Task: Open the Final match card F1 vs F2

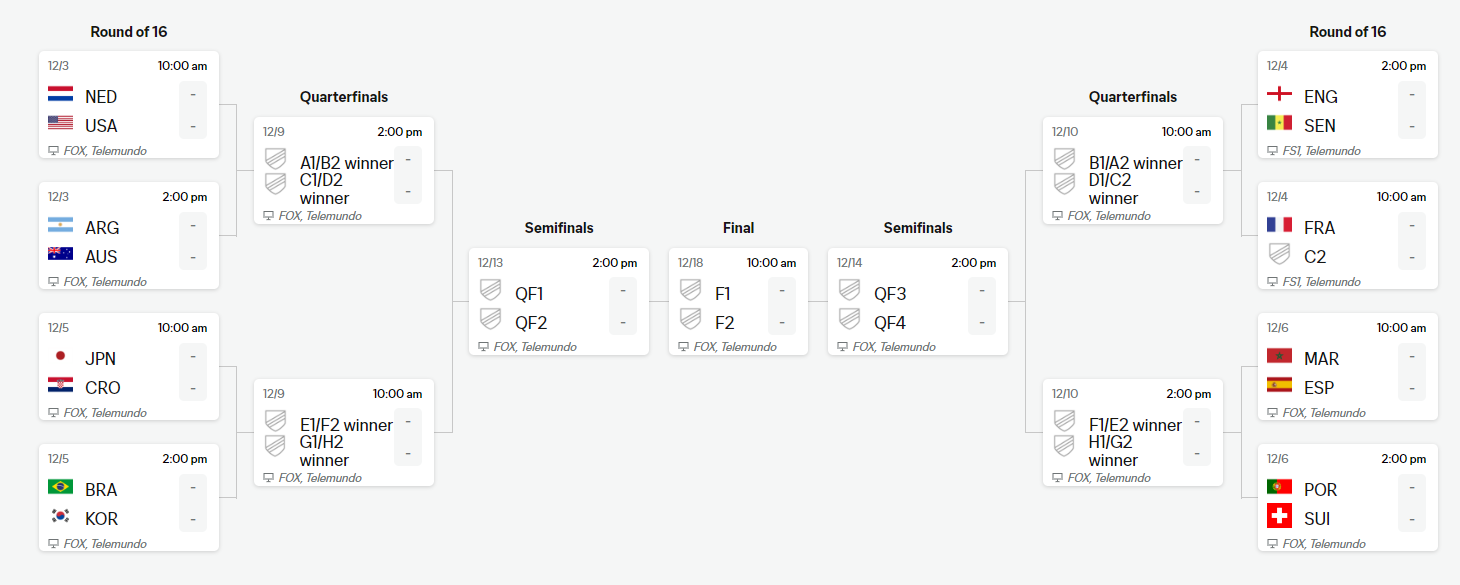Action: pos(738,301)
